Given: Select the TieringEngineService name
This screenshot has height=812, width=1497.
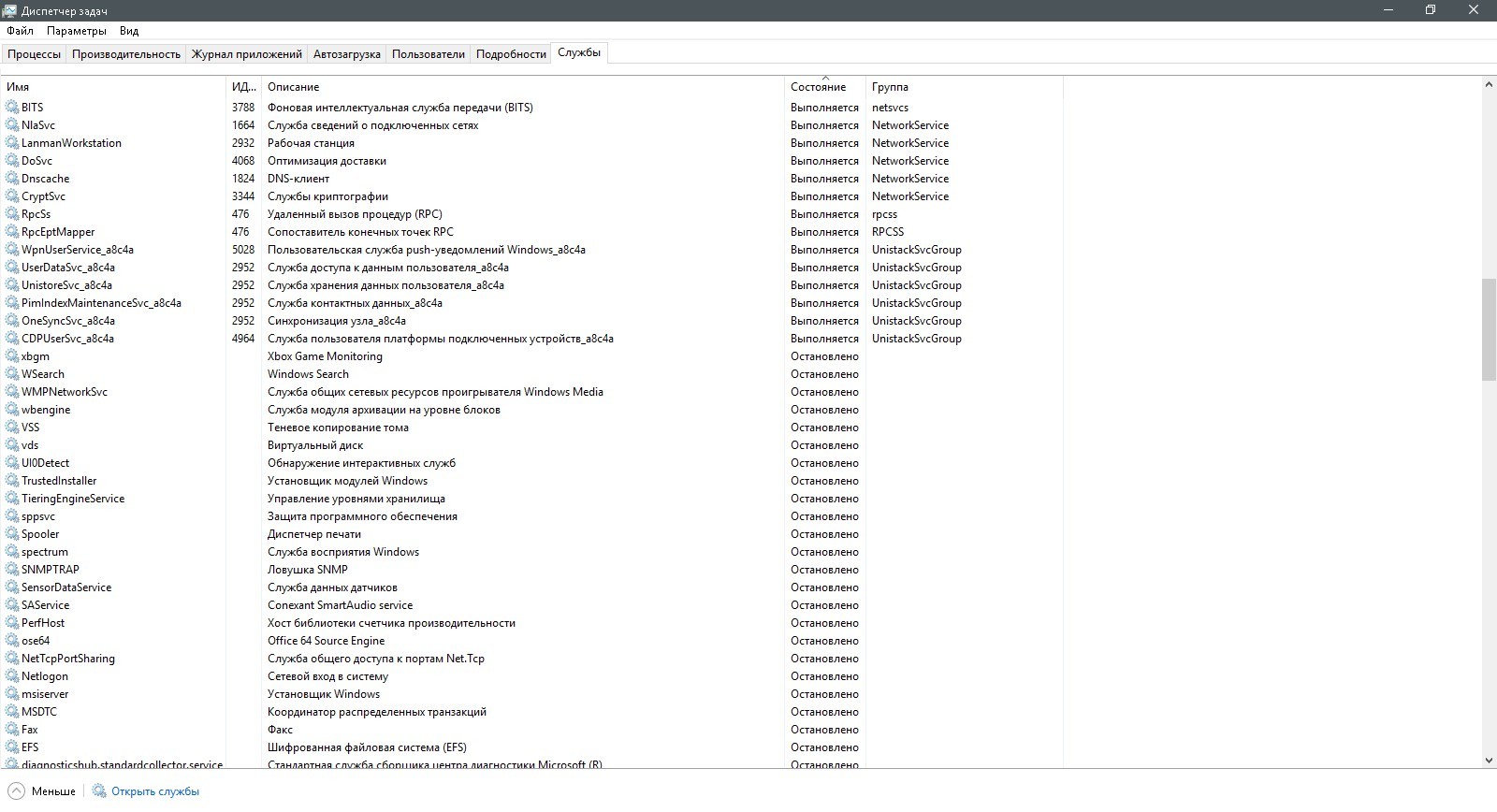Looking at the screenshot, I should tap(73, 499).
